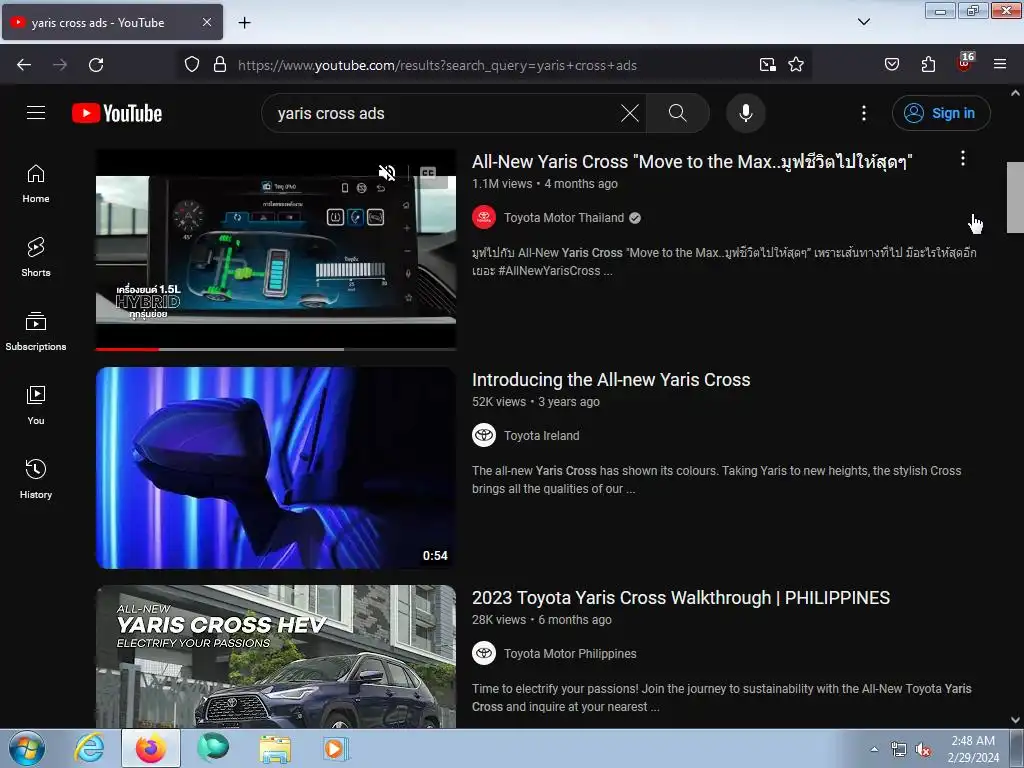Open tracking protection shield
Viewport: 1024px width, 768px height.
(x=191, y=65)
